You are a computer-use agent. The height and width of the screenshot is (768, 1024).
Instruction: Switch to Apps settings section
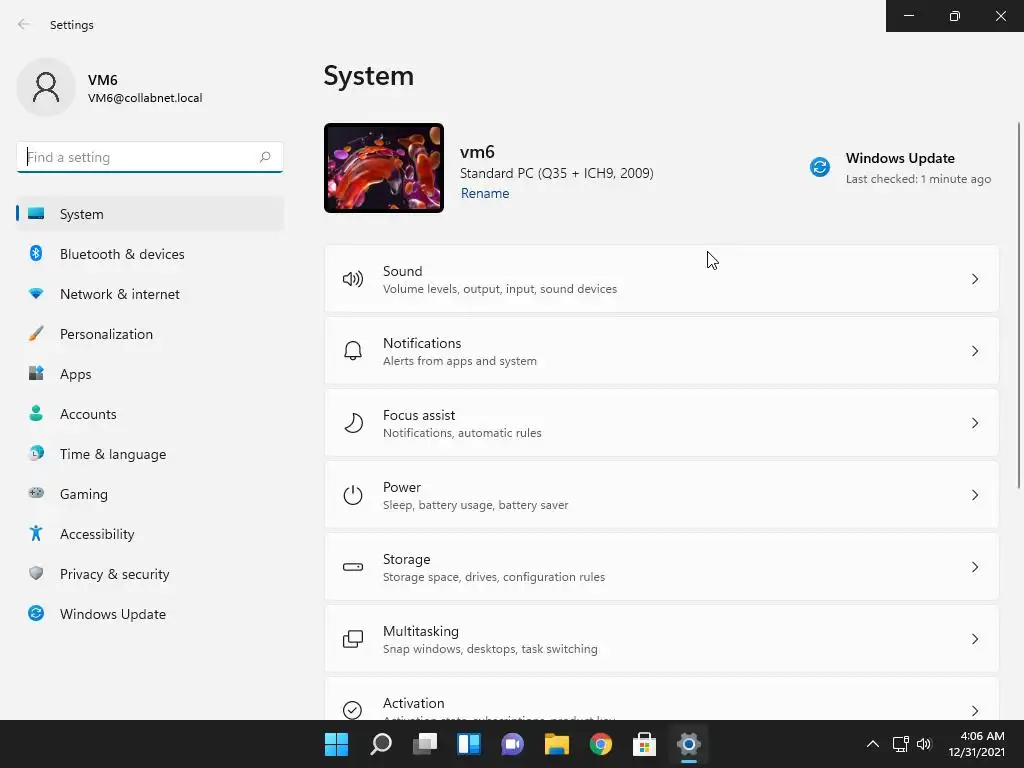pyautogui.click(x=76, y=374)
